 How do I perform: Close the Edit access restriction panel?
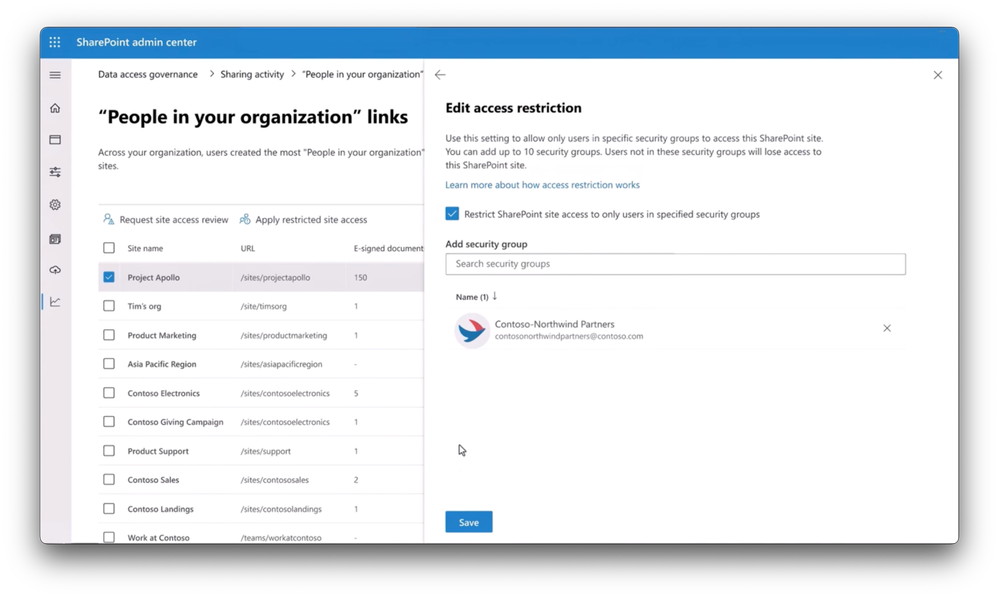tap(938, 75)
